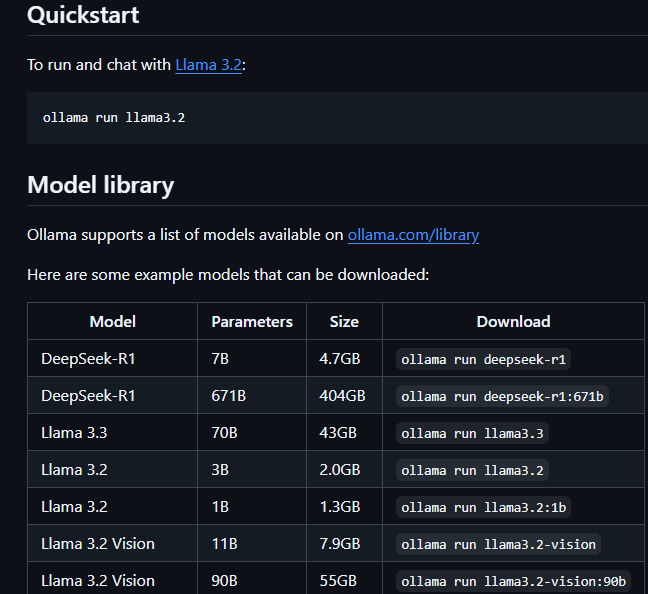Click the Quickstart heading
648x594 pixels.
(83, 16)
